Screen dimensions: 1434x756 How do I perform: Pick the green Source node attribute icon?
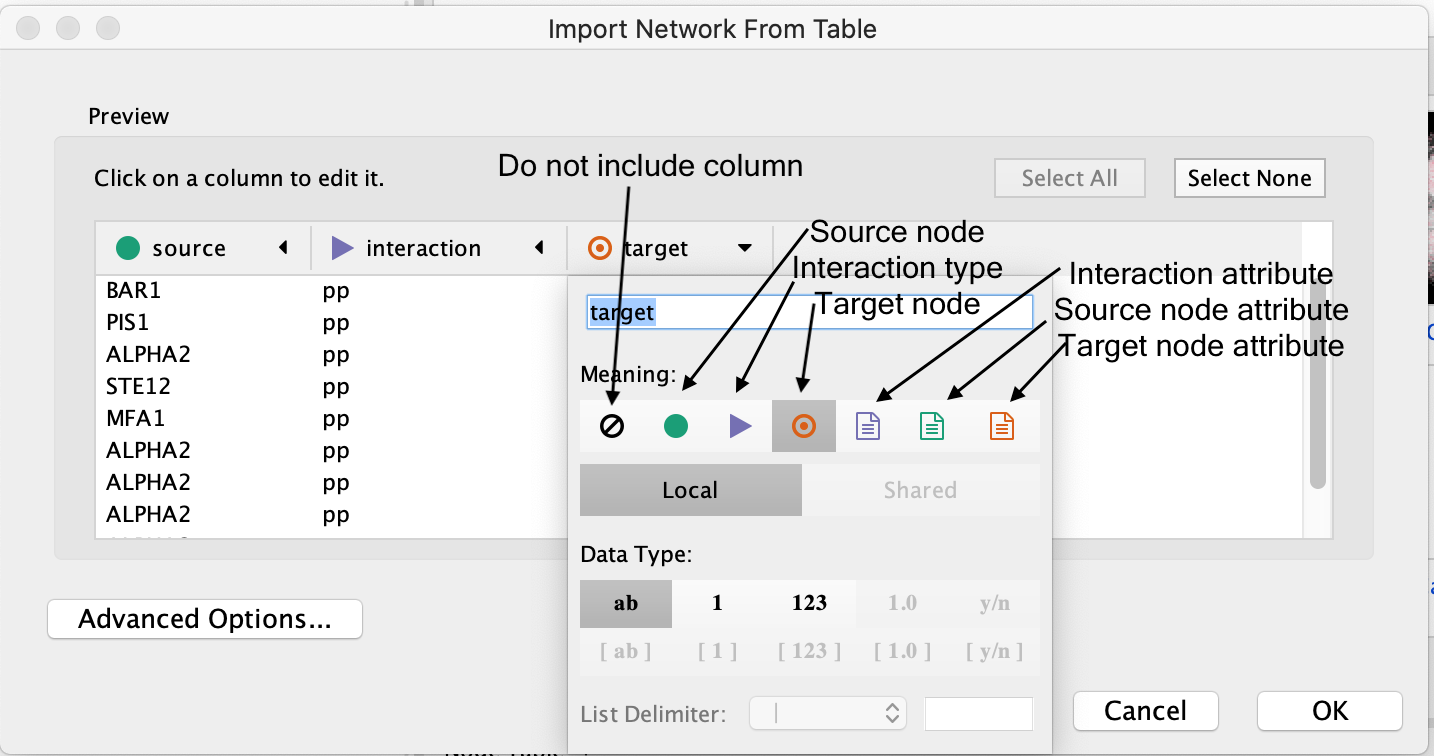pos(932,427)
